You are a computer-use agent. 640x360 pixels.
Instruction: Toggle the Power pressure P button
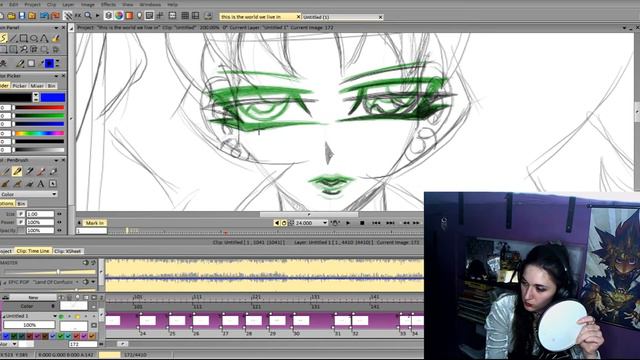21,222
